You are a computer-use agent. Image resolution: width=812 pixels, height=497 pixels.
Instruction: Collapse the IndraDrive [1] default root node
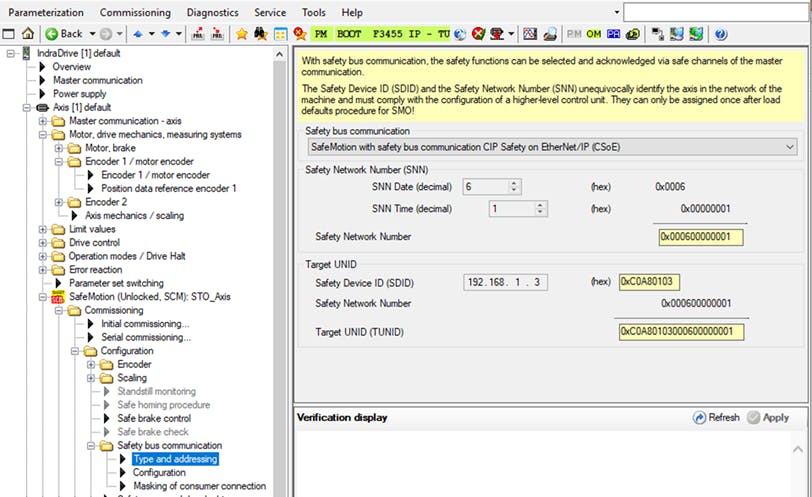coord(10,53)
